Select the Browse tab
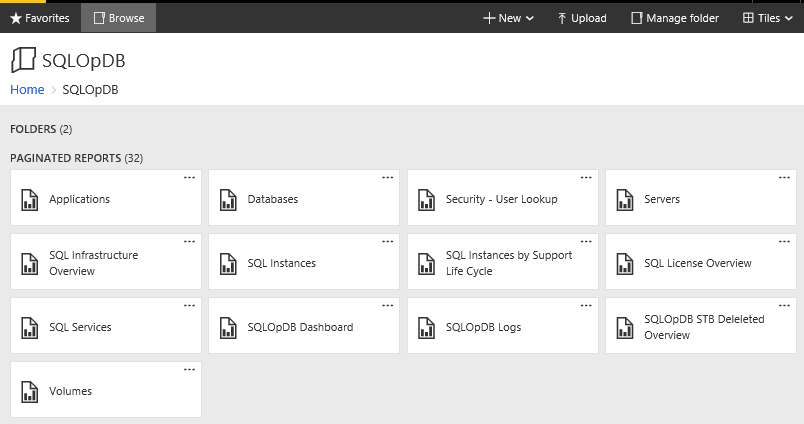 [118, 18]
